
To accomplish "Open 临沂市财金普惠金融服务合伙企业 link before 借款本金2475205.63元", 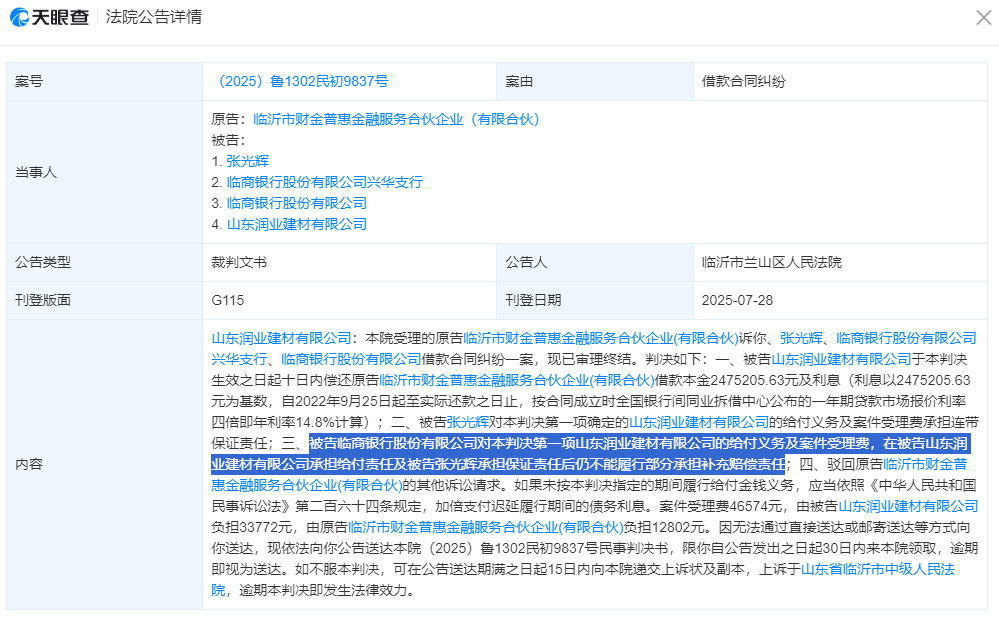I will point(517,380).
